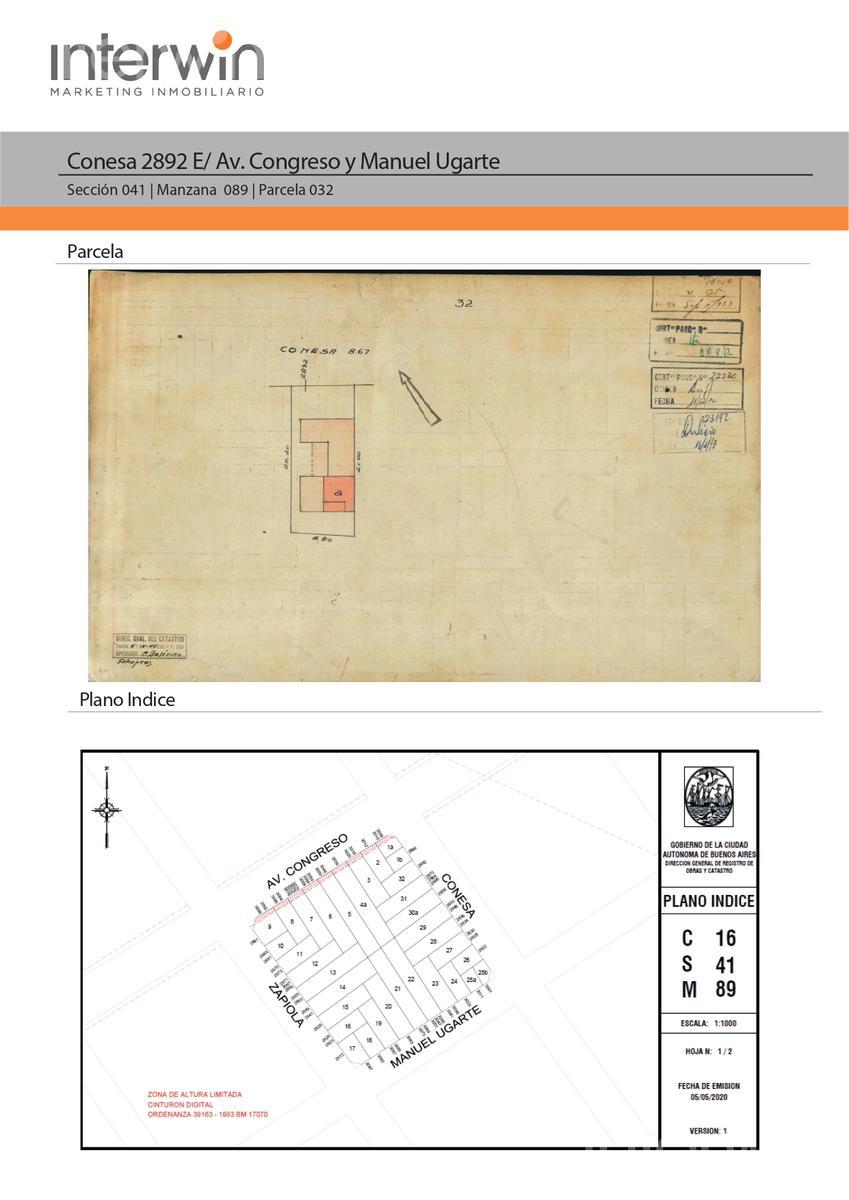This screenshot has height=1200, width=849.
Task: Click the Dirección General del Catastro stamp
Action: (x=150, y=645)
